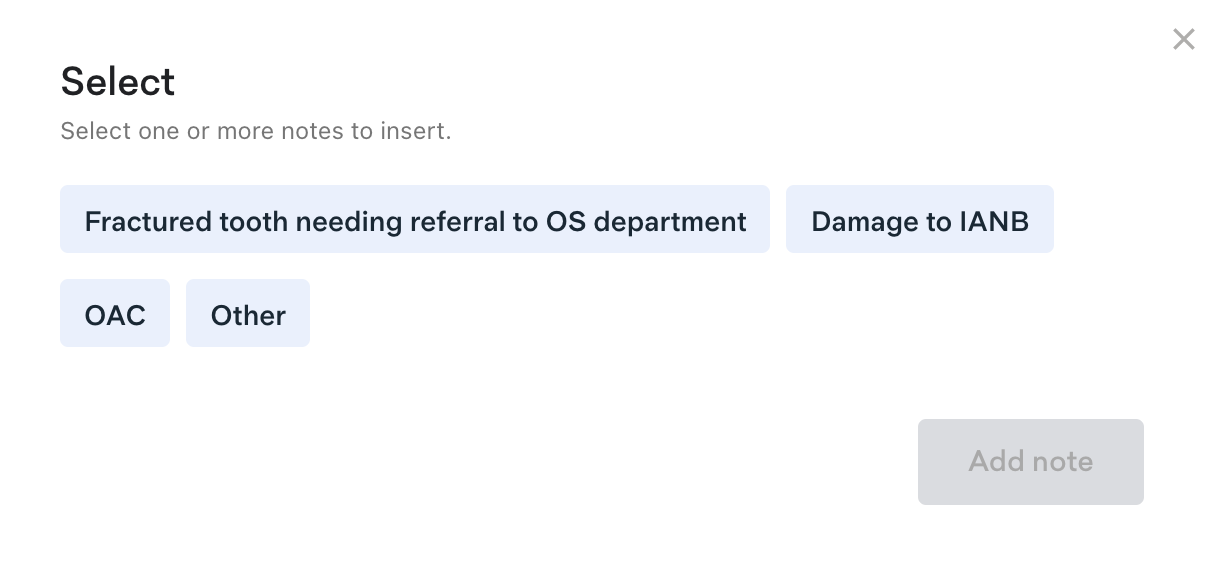
Task: Click the 'Select one or more notes' subtitle
Action: (256, 131)
